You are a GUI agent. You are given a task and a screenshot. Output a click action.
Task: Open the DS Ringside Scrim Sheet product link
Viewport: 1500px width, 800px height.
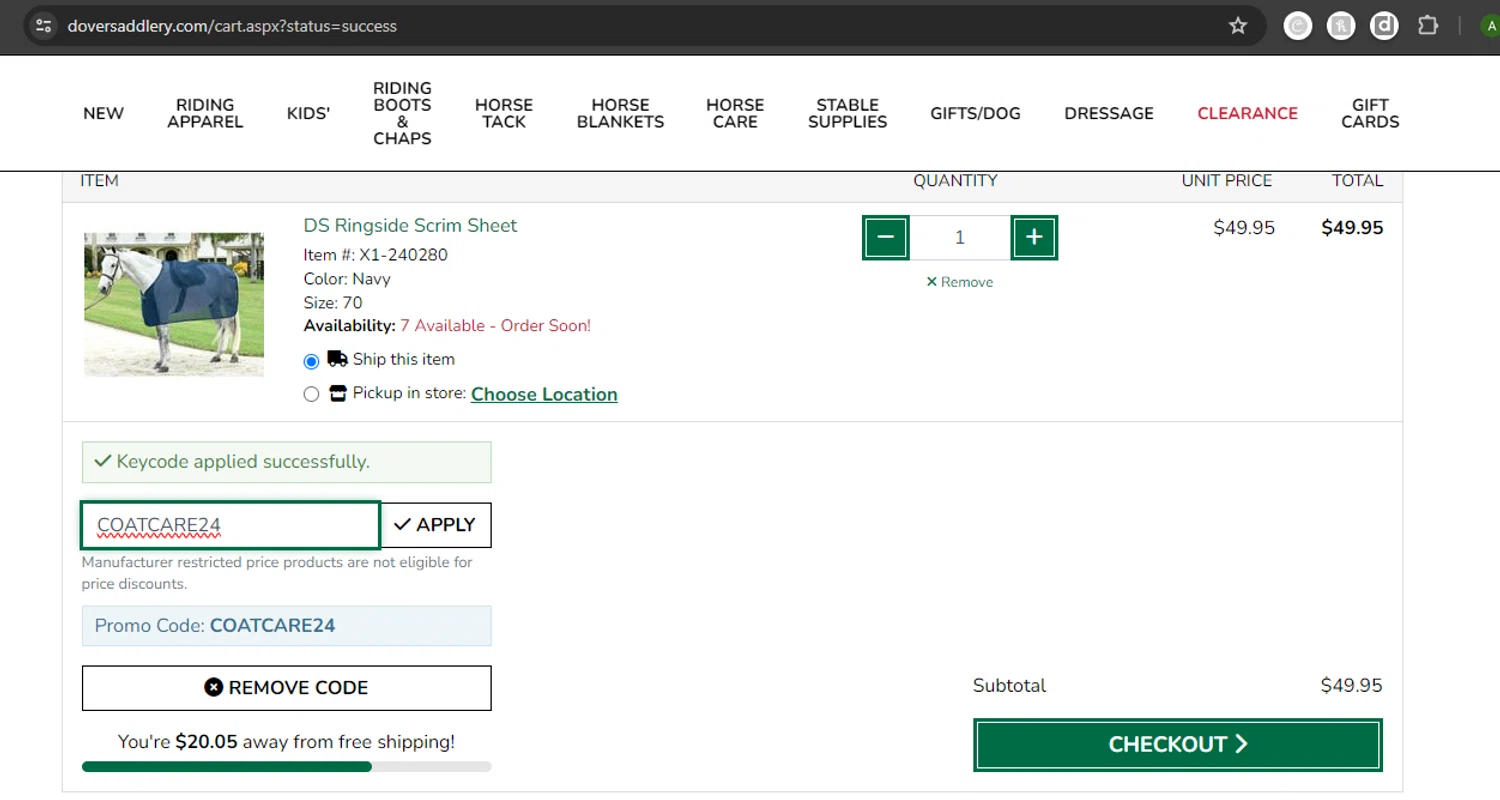click(x=410, y=225)
